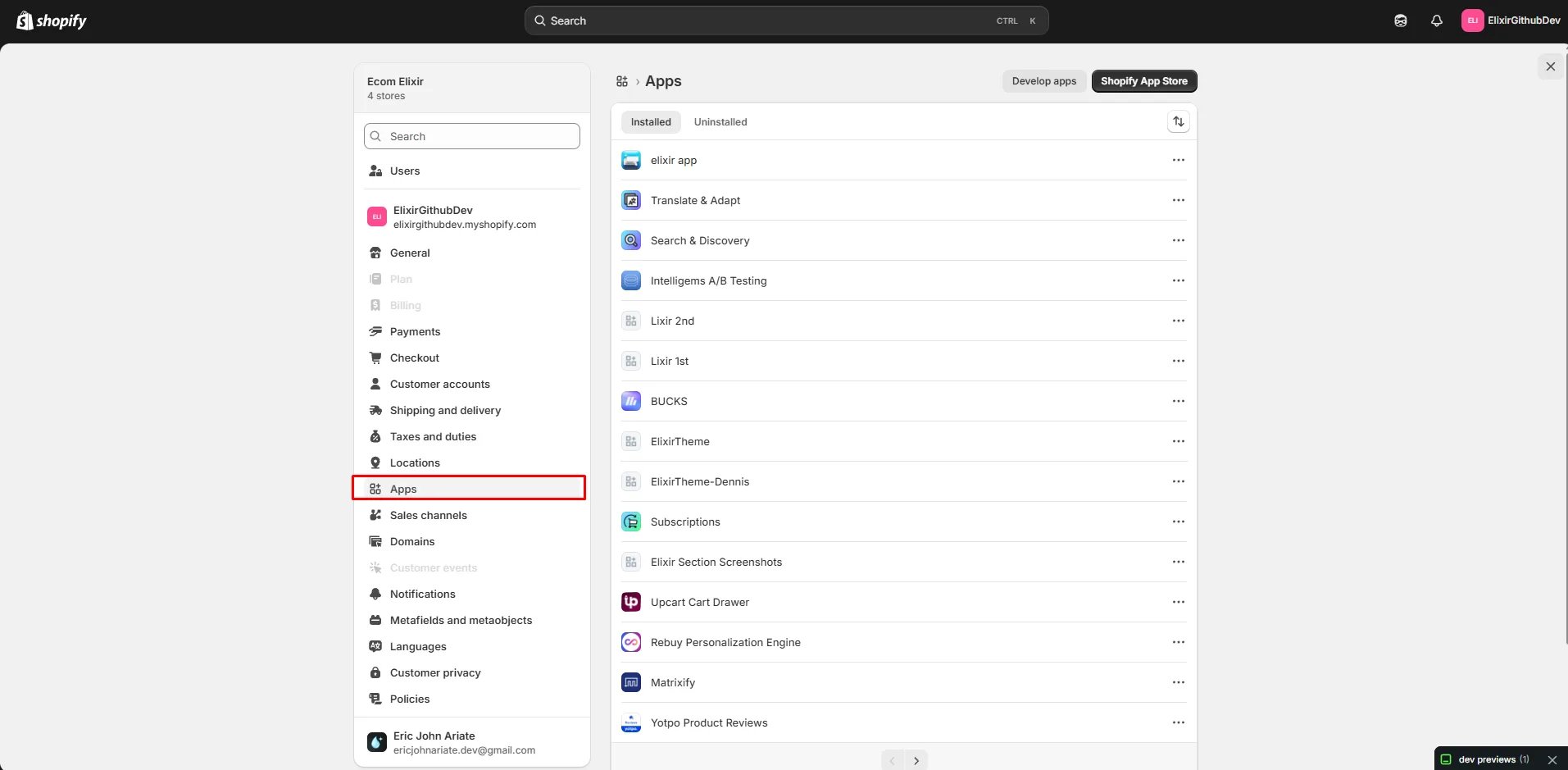Go to Languages settings
The image size is (1568, 770).
472,646
